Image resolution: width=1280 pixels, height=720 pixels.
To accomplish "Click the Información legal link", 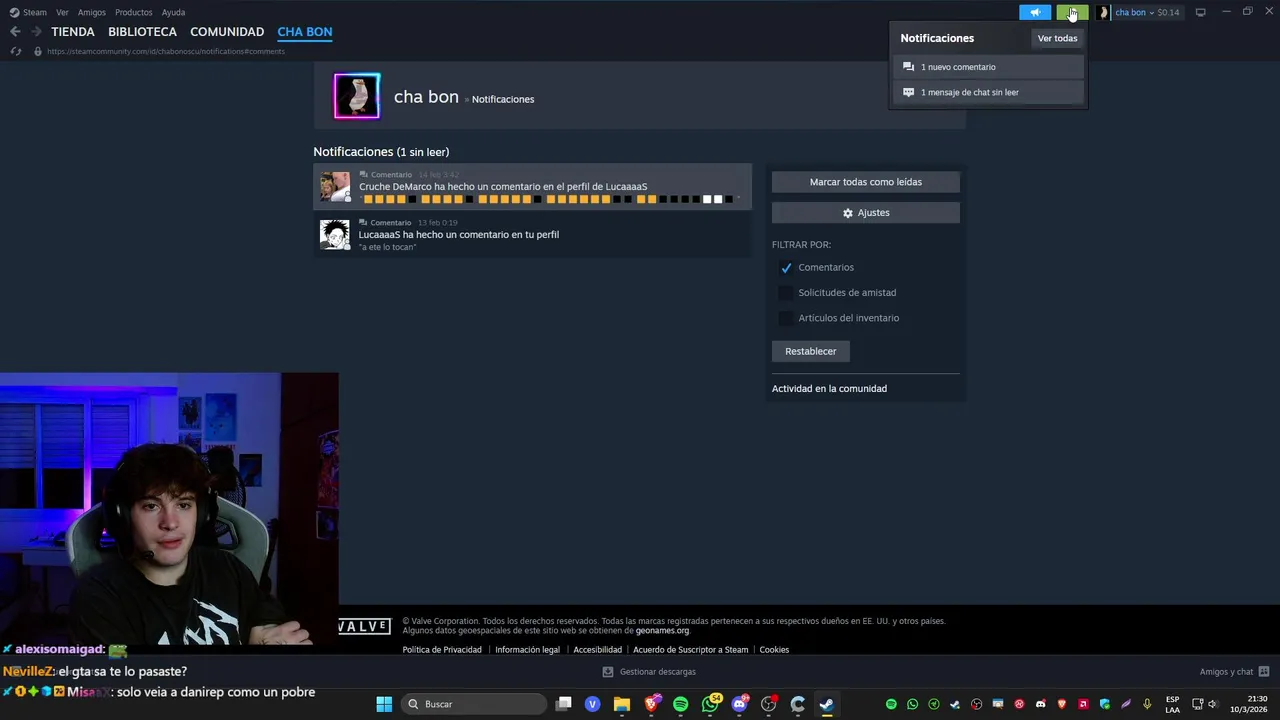I will (527, 650).
